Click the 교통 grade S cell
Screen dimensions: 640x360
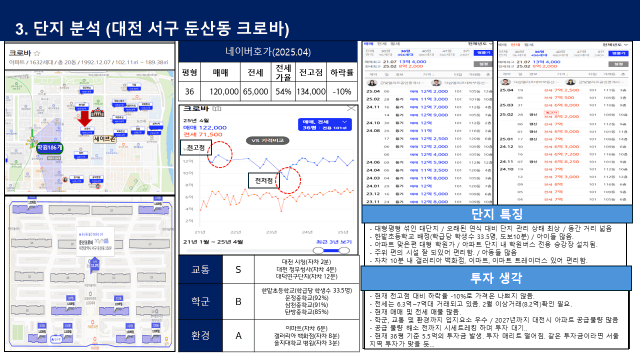coord(238,270)
